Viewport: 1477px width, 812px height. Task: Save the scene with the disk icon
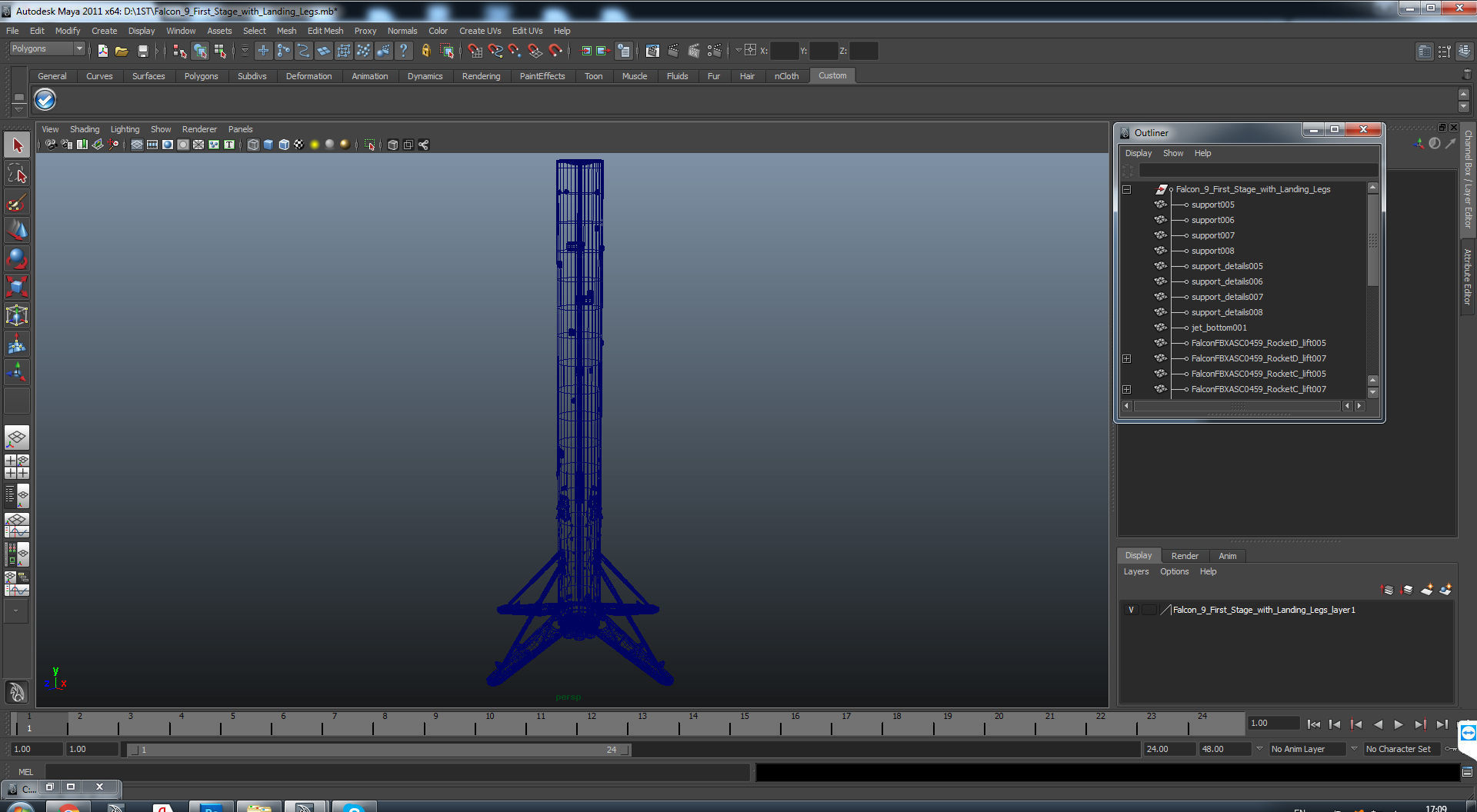(142, 51)
